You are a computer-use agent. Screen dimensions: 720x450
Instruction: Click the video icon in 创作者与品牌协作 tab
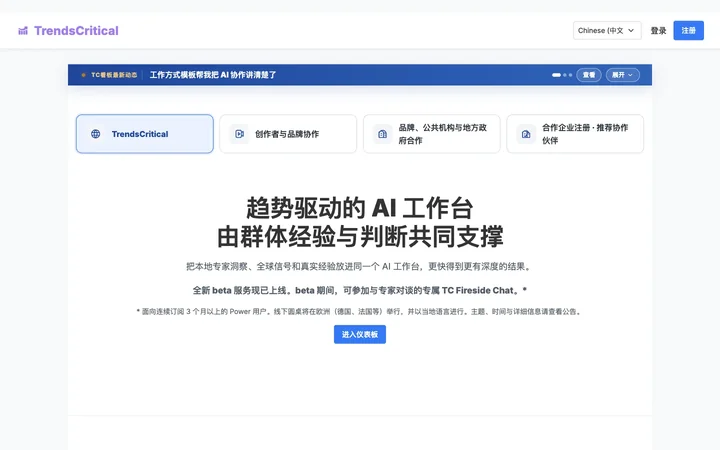click(239, 134)
